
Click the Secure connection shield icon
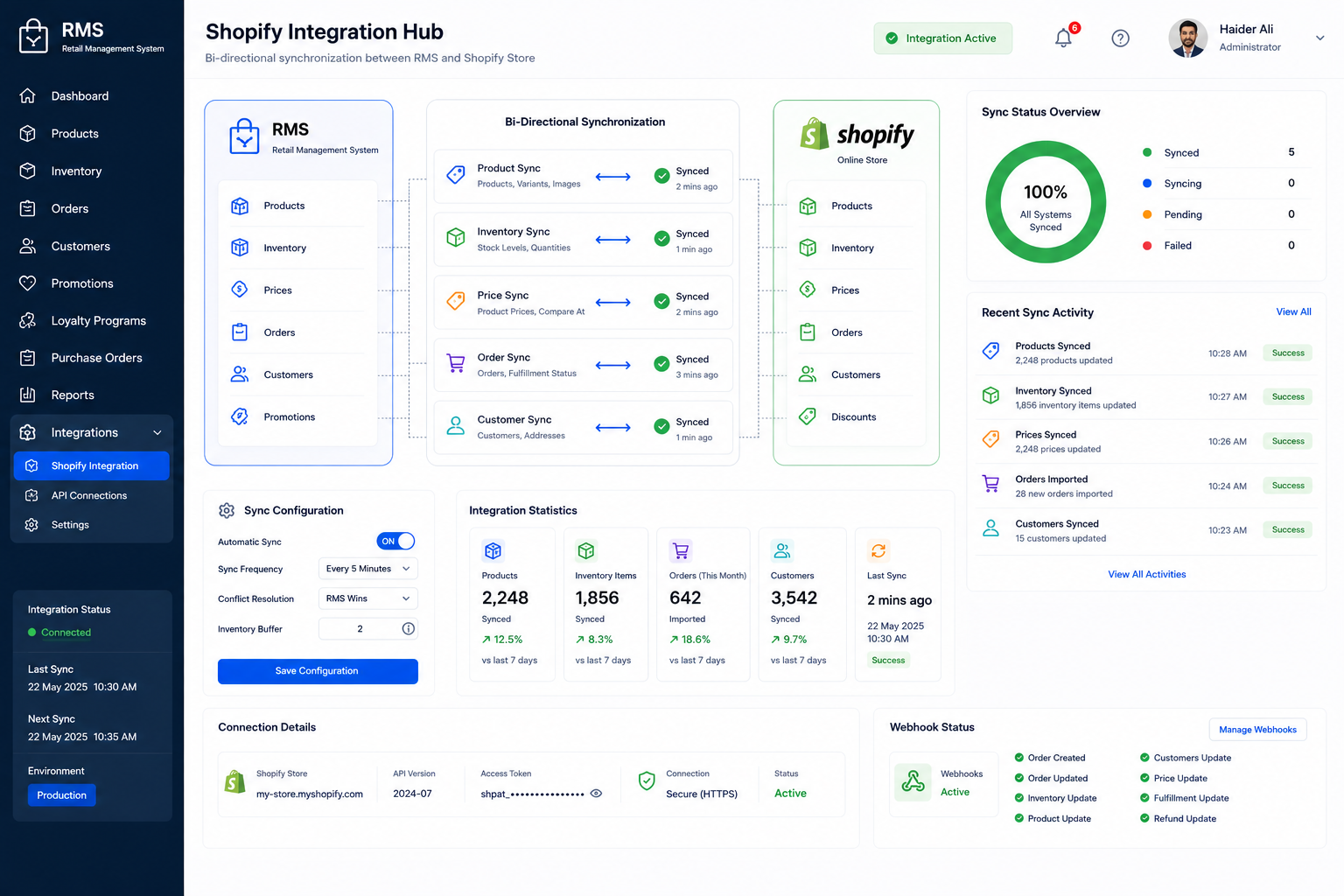tap(647, 781)
